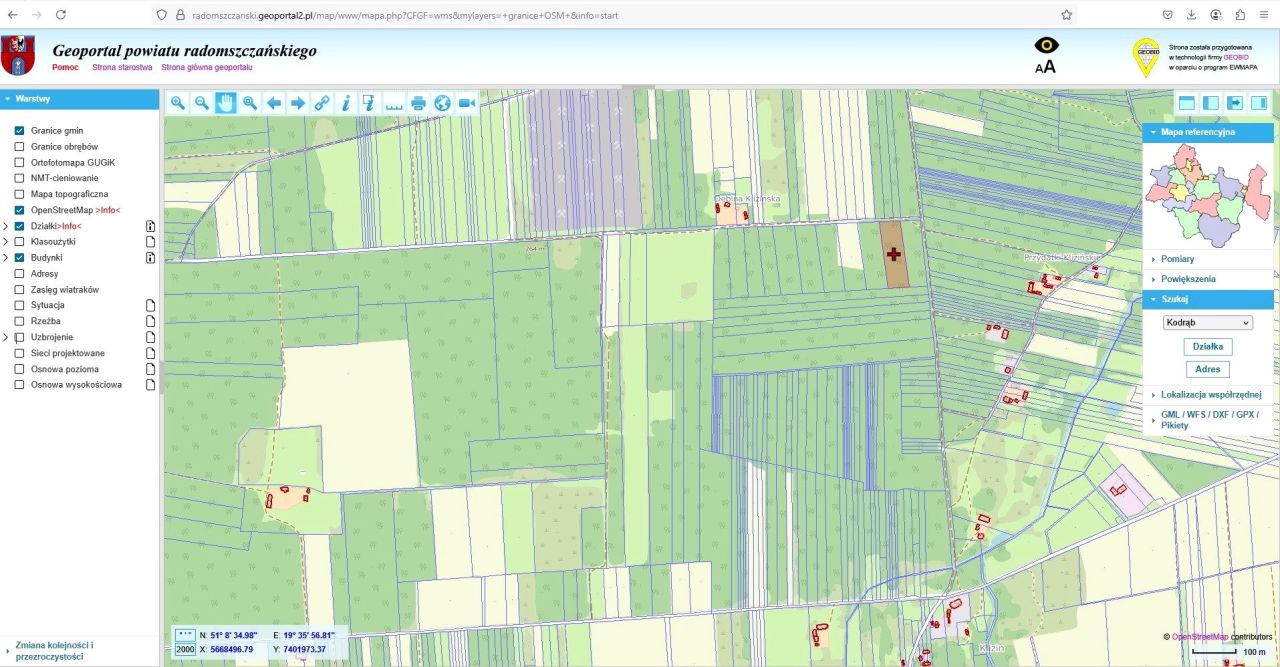The image size is (1280, 667).
Task: Select the zoom out magnifier tool
Action: (202, 103)
